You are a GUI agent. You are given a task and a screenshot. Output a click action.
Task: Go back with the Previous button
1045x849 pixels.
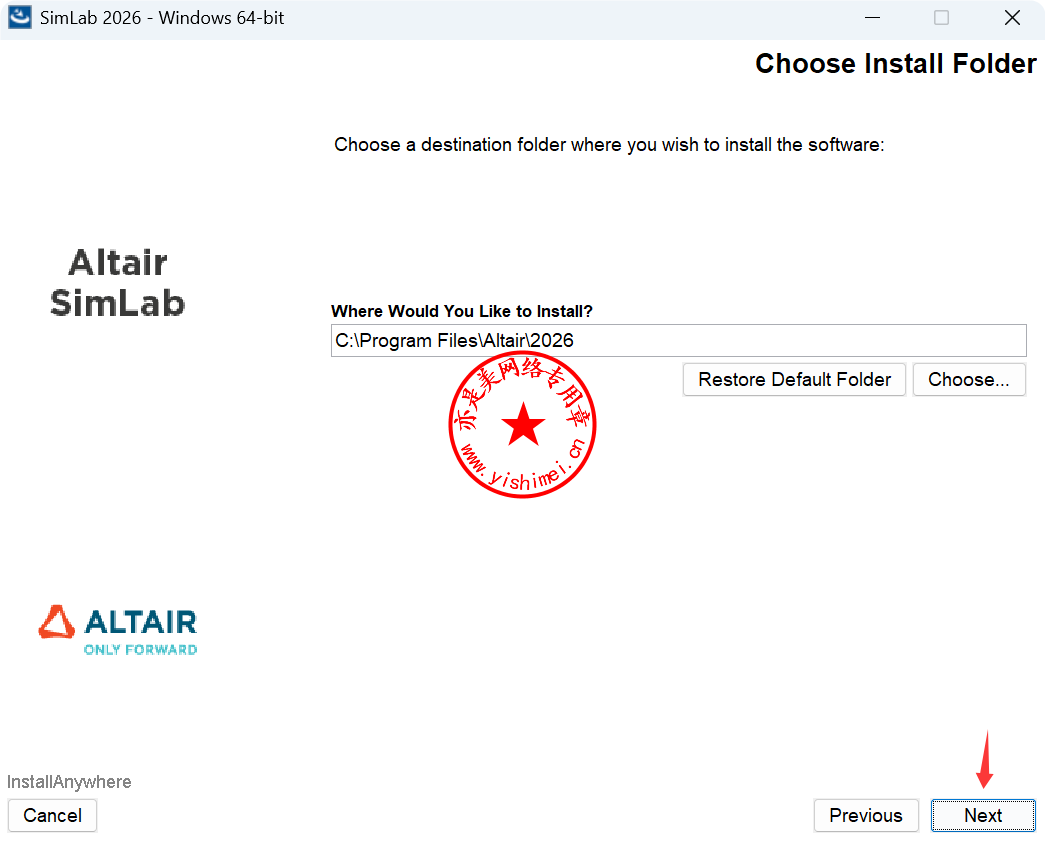click(x=865, y=815)
